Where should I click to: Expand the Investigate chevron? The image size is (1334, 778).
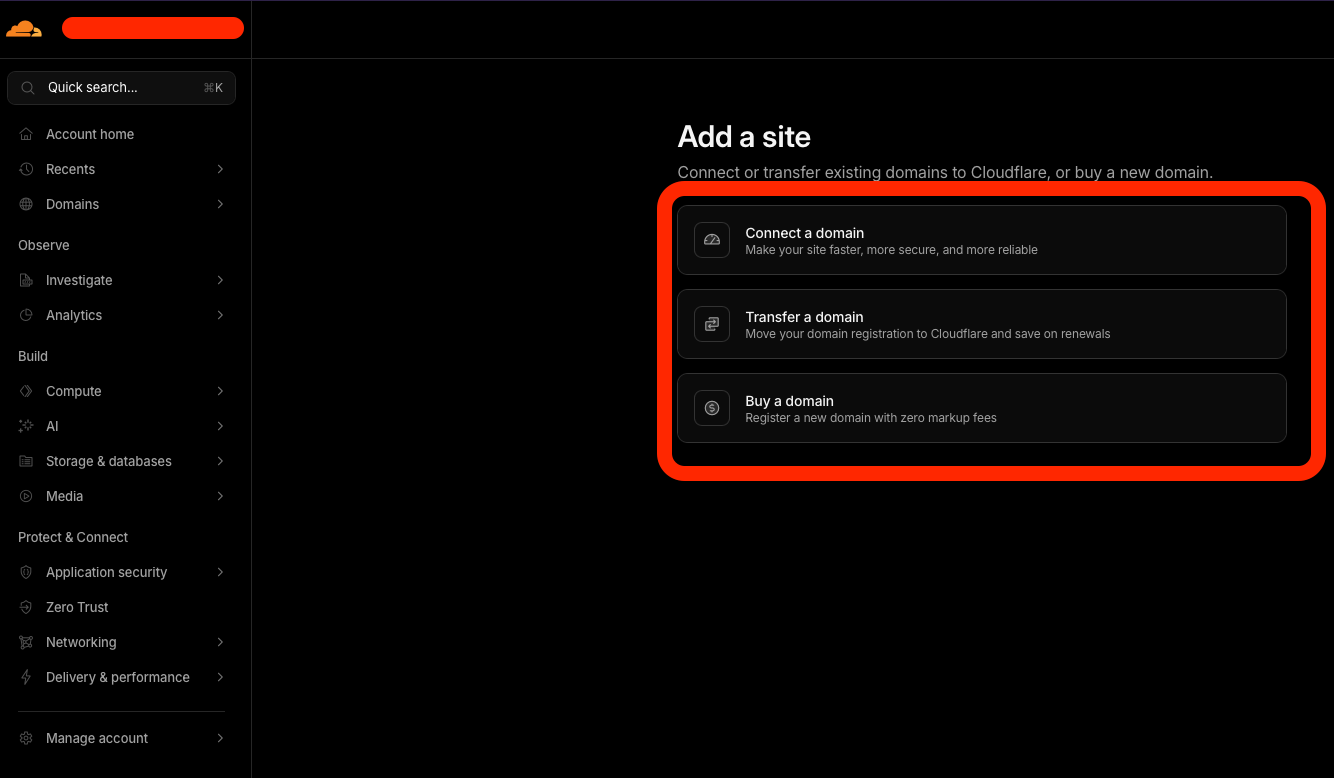[220, 280]
